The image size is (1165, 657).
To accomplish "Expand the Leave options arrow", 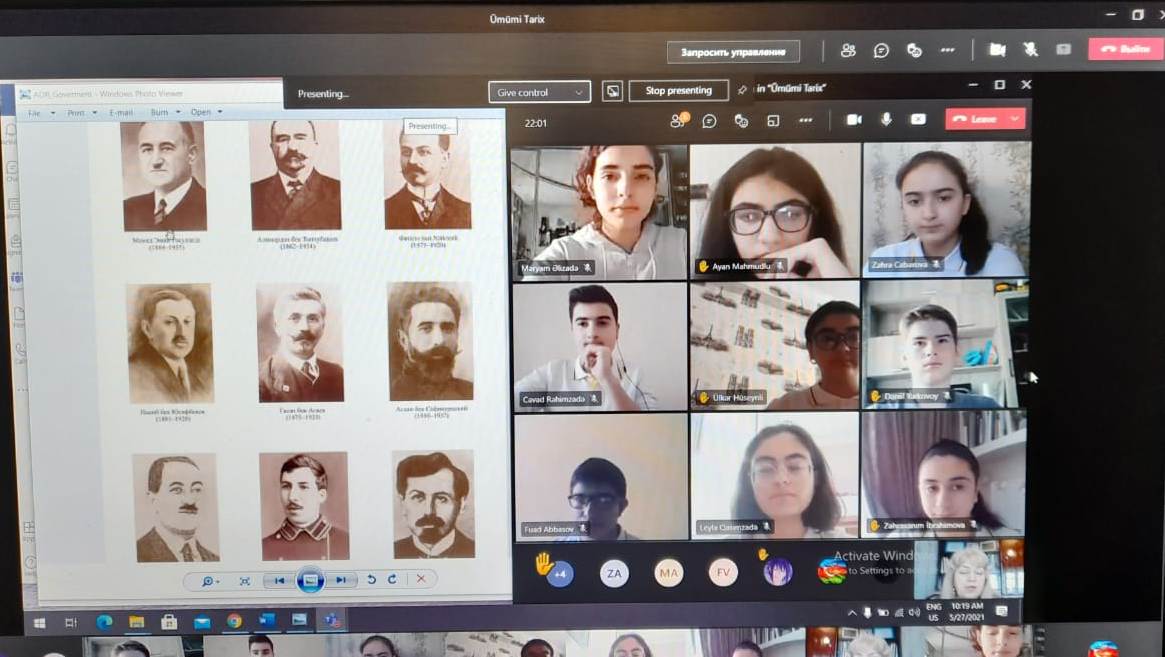I will tap(1015, 119).
